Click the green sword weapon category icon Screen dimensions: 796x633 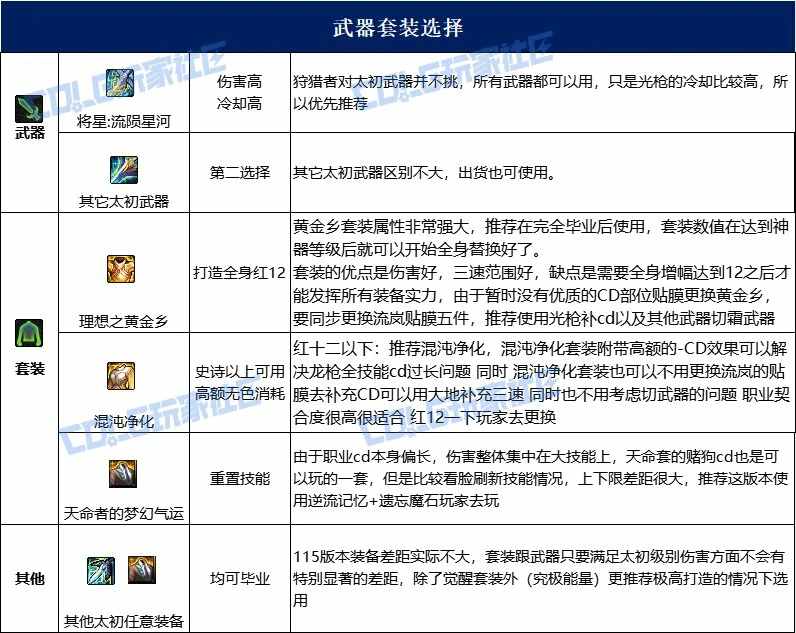pyautogui.click(x=29, y=108)
